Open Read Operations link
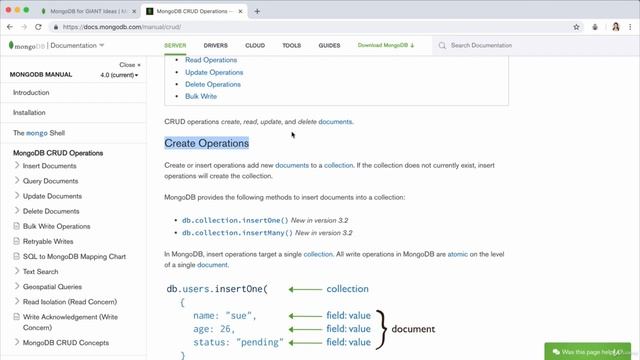Screen dimensions: 640x360 pos(211,60)
